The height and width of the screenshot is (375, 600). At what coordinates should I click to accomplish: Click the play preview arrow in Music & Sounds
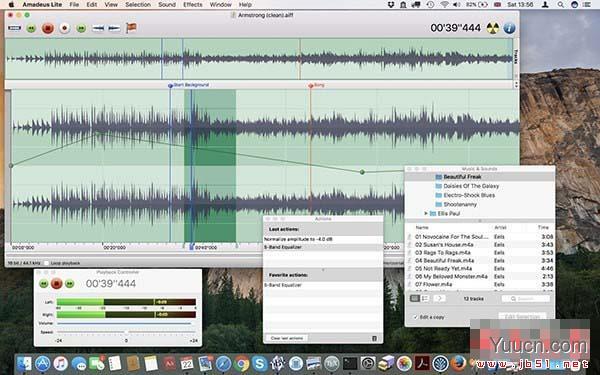pos(440,298)
